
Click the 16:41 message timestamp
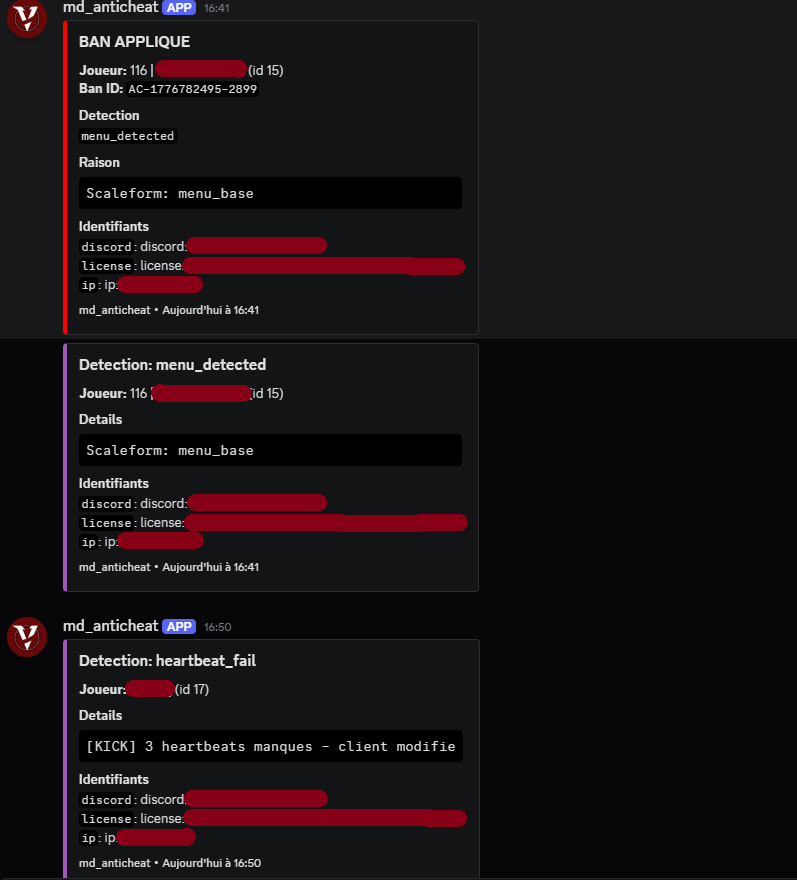click(217, 8)
